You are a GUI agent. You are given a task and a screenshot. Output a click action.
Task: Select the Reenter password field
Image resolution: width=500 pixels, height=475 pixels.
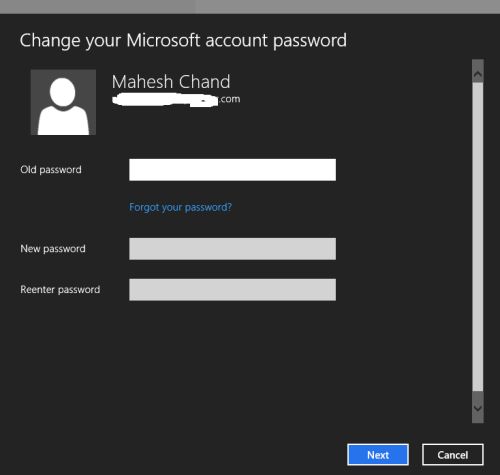tap(232, 290)
